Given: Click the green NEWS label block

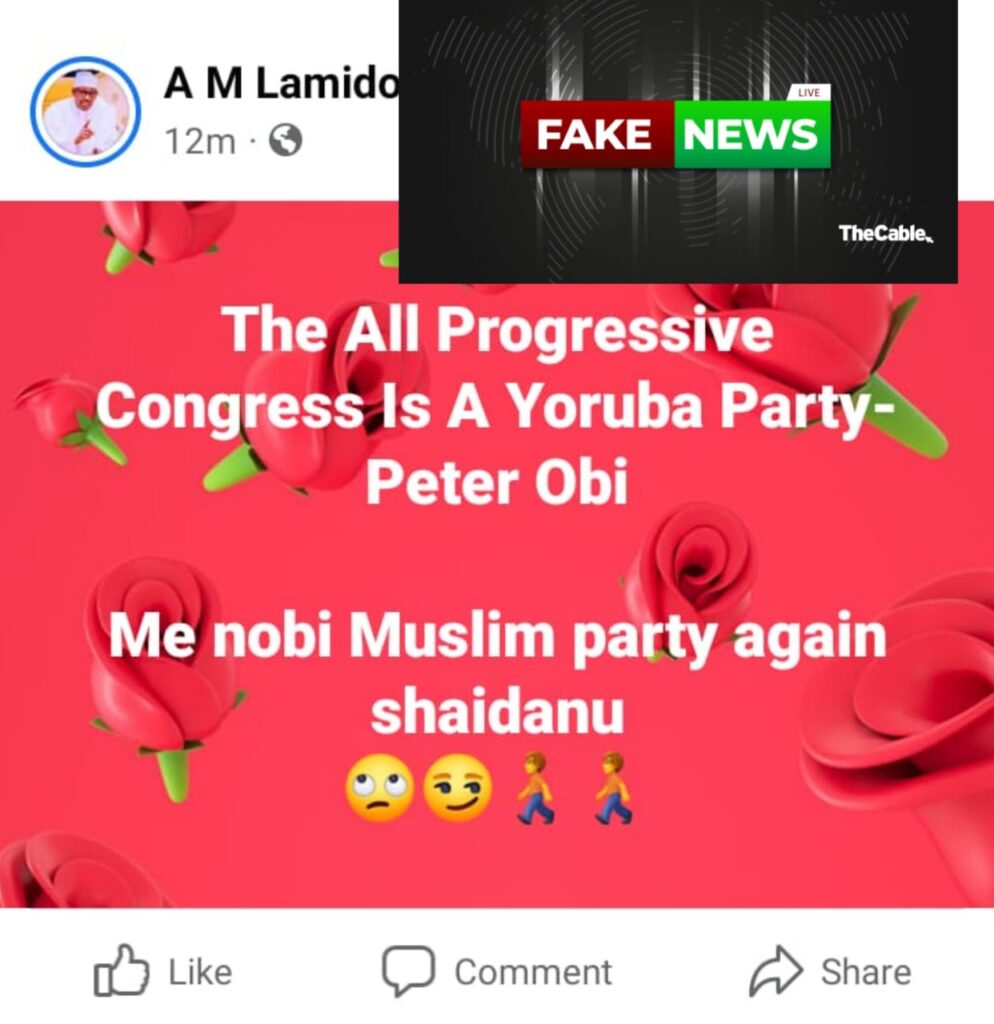Looking at the screenshot, I should (752, 135).
